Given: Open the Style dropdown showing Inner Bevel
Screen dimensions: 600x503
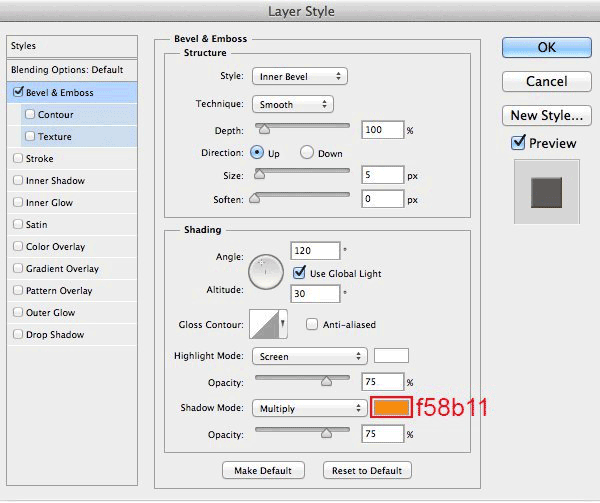Looking at the screenshot, I should point(300,77).
